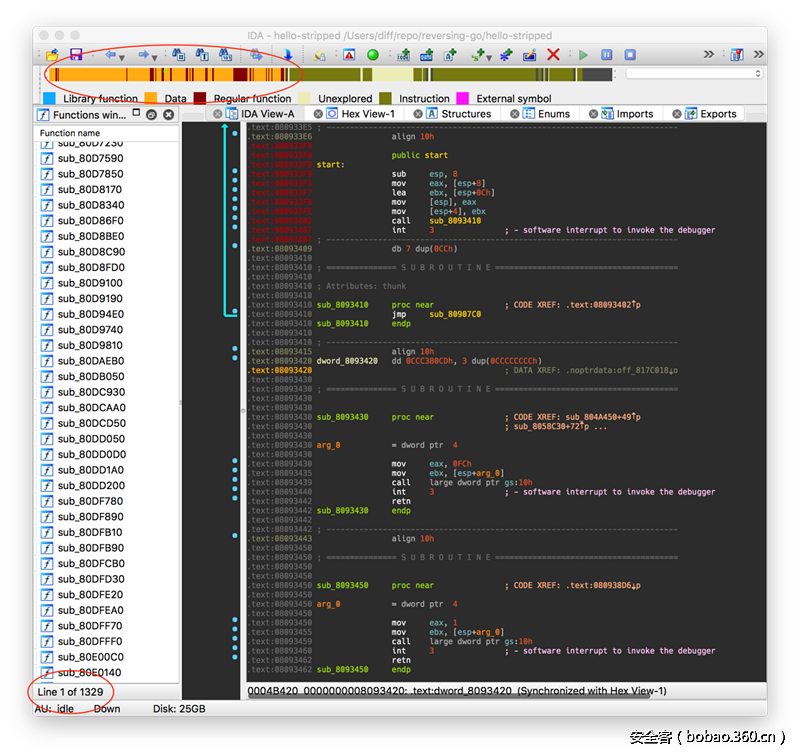
Task: Open the Imports tab
Action: (x=634, y=114)
